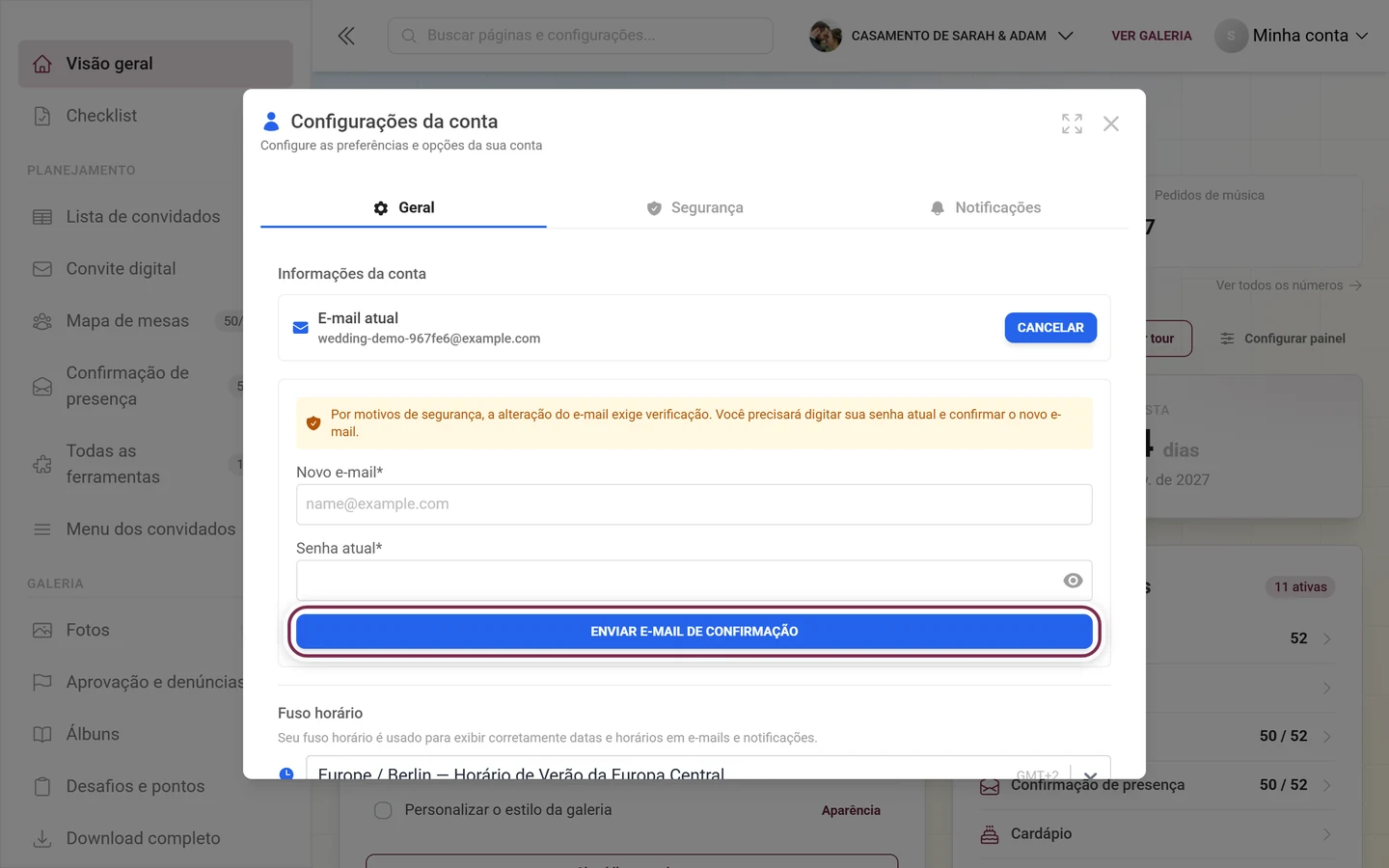
Task: Switch to the Notificações tab
Action: pyautogui.click(x=985, y=208)
